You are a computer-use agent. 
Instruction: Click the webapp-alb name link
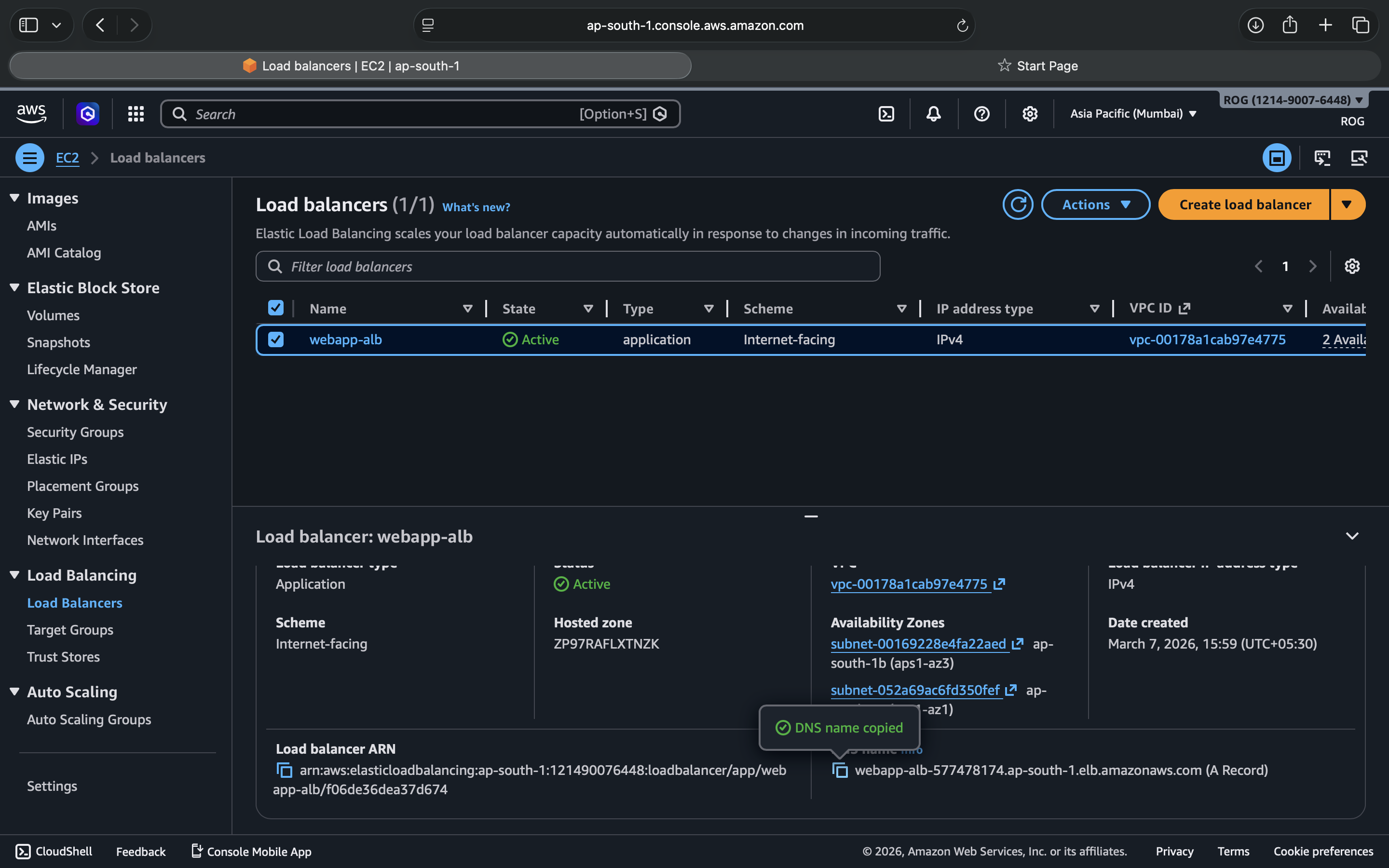point(345,339)
